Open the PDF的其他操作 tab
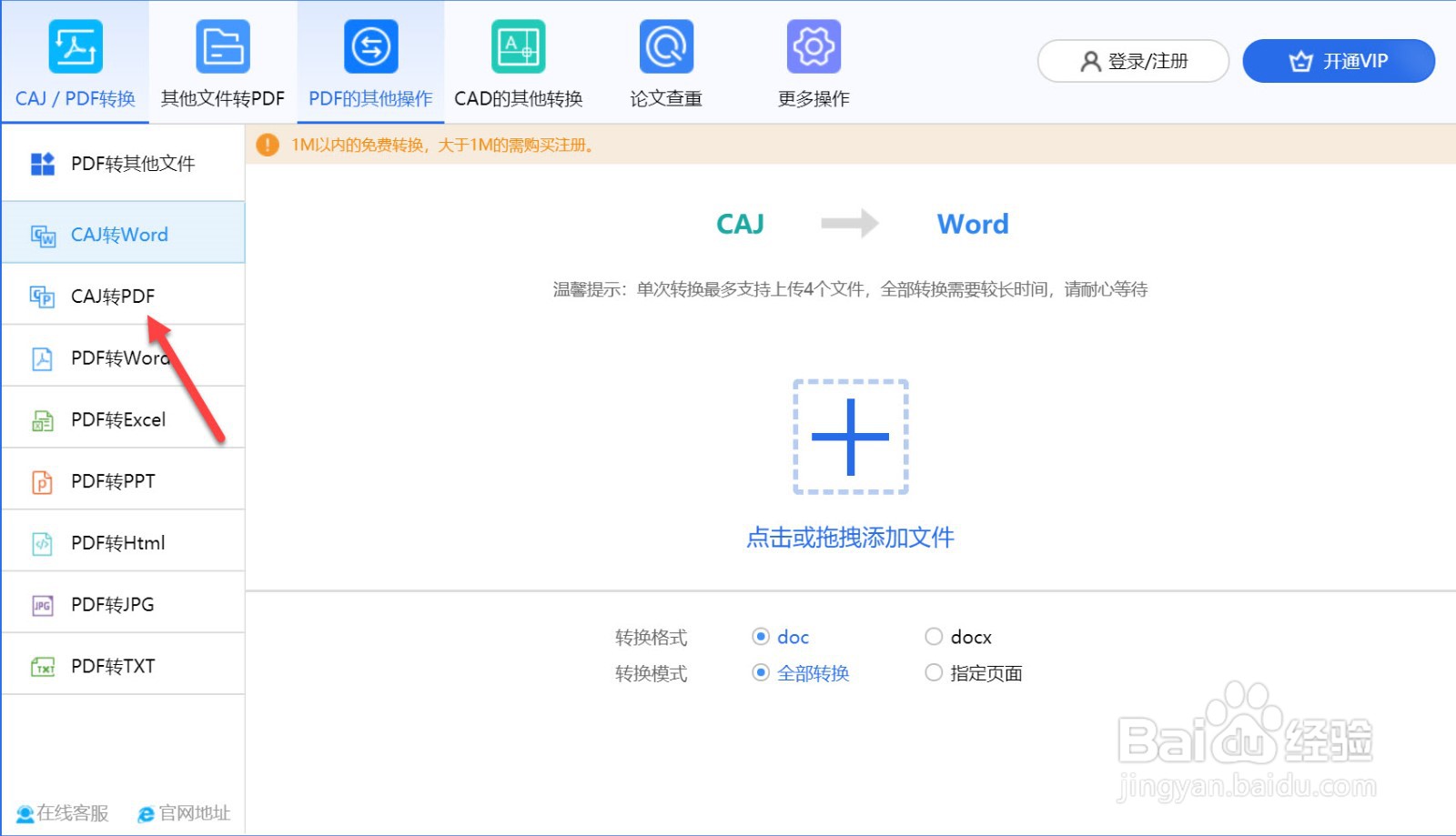Image resolution: width=1456 pixels, height=836 pixels. [370, 62]
